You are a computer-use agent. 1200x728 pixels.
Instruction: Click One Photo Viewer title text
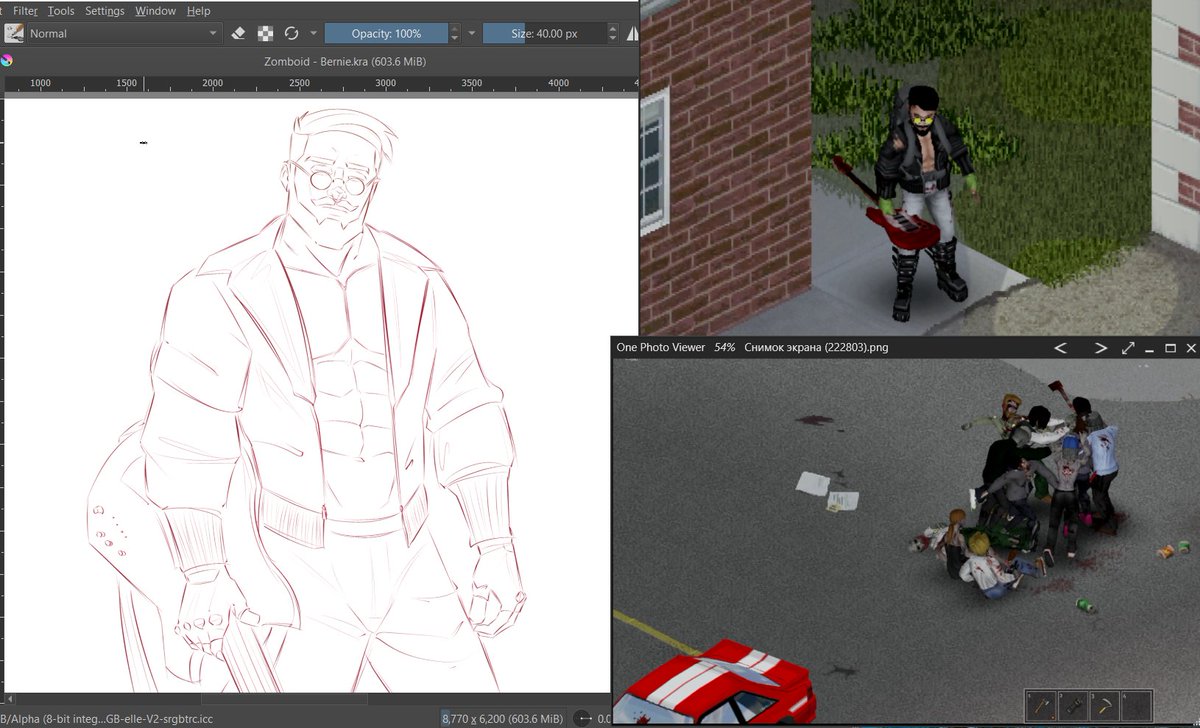coord(660,347)
